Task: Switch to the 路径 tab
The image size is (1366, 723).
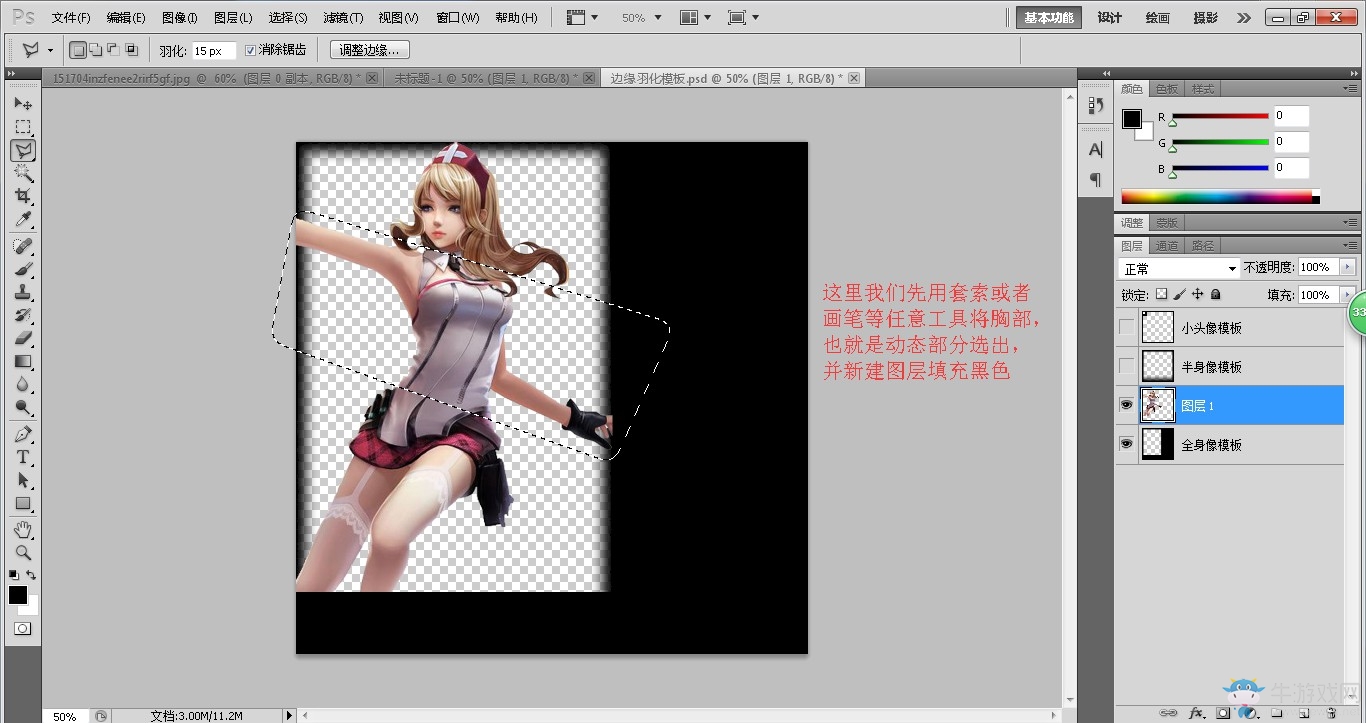Action: (x=1203, y=245)
